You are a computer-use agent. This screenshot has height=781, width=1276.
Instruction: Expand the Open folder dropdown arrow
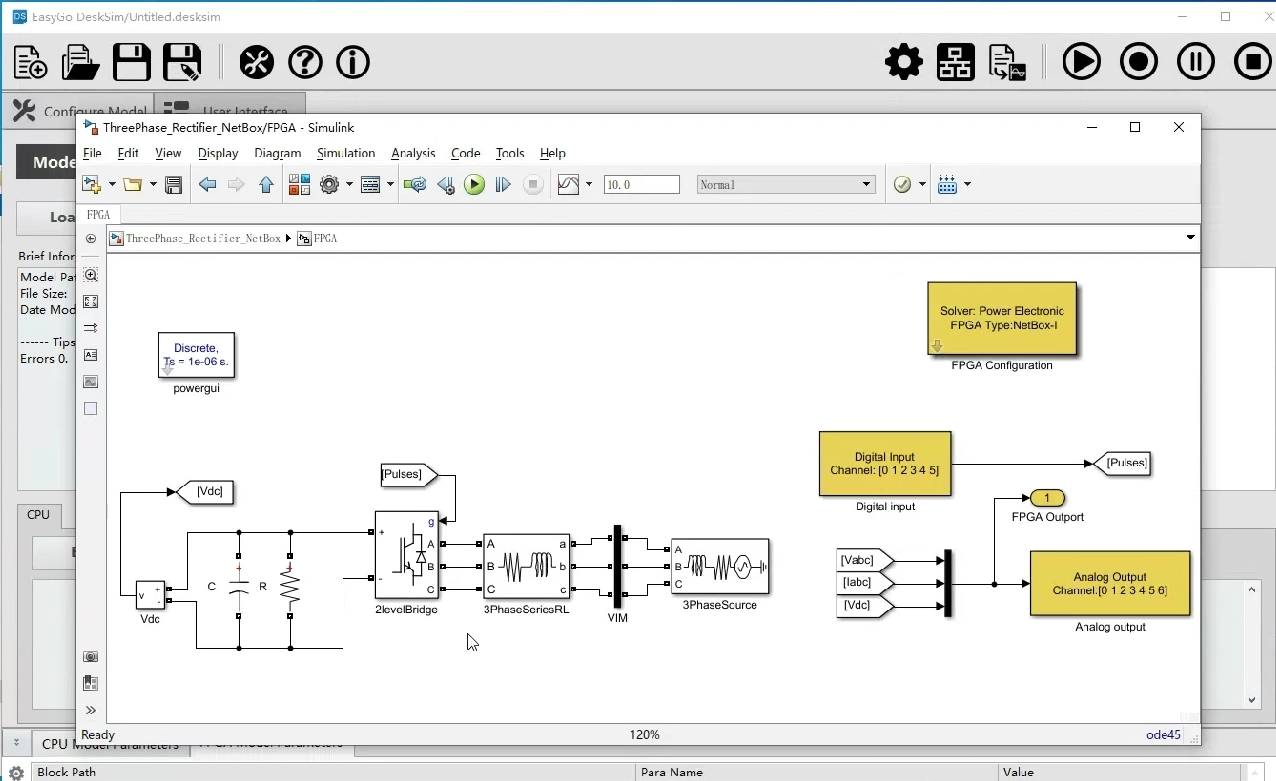152,185
